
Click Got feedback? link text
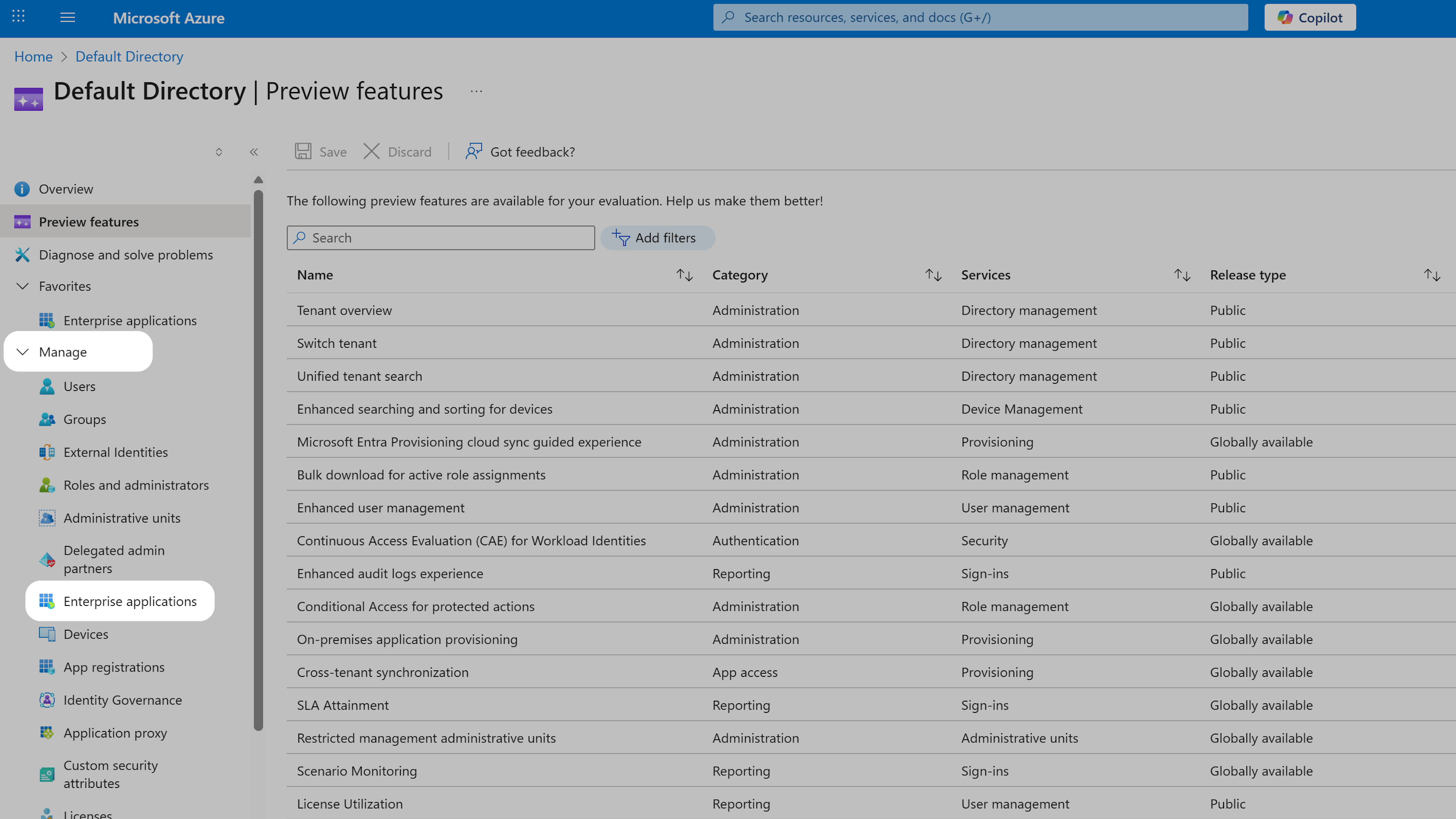532,152
